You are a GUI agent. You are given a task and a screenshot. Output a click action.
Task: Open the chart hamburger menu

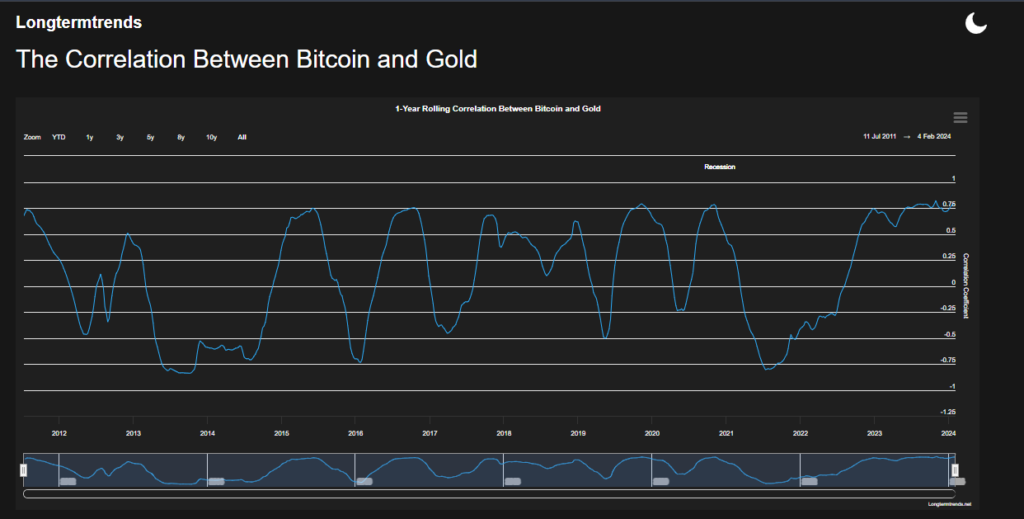point(960,118)
